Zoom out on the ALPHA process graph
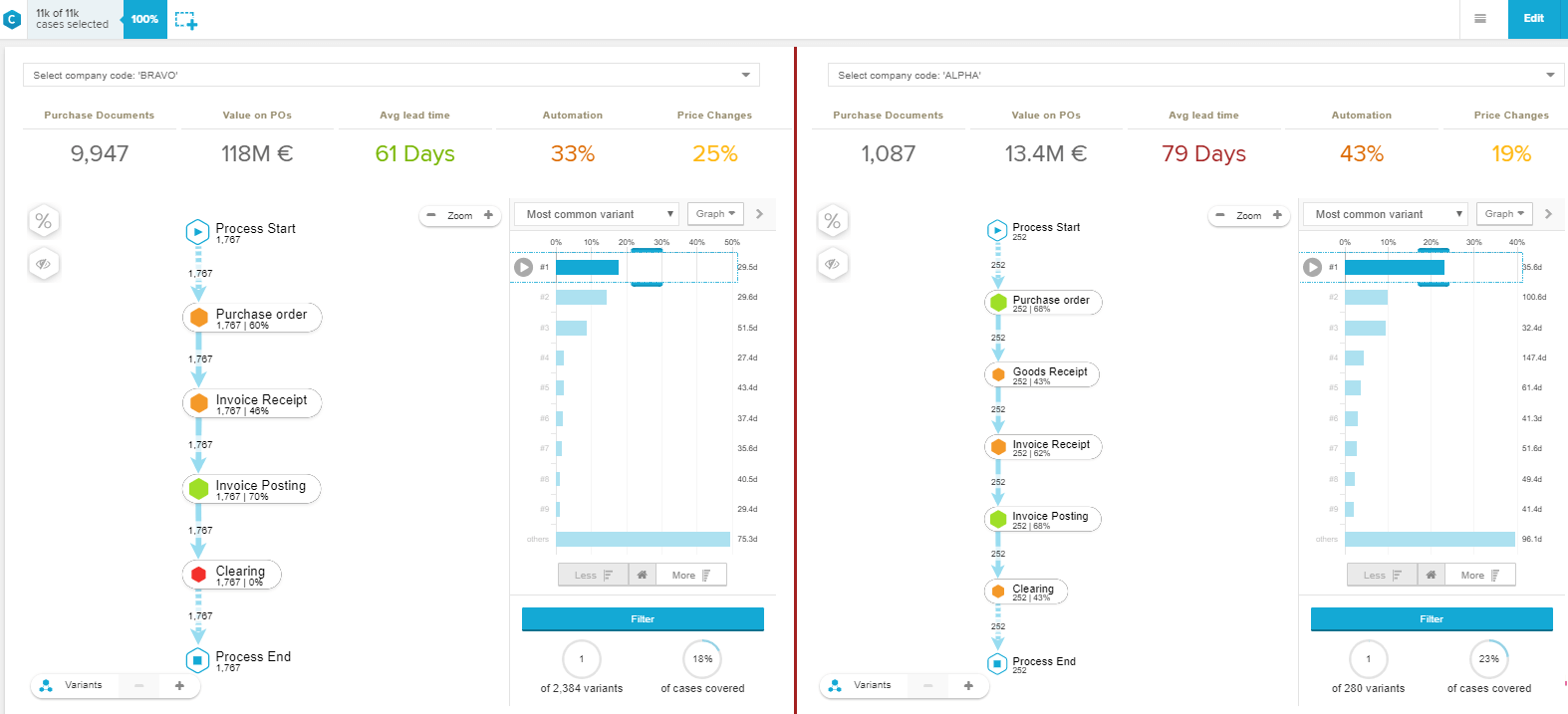1568x714 pixels. 1220,215
